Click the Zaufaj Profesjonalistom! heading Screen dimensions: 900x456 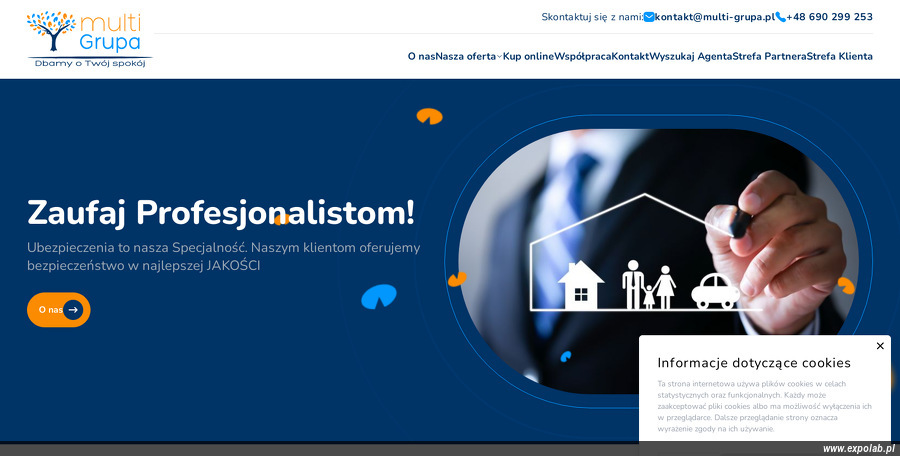[x=220, y=213]
